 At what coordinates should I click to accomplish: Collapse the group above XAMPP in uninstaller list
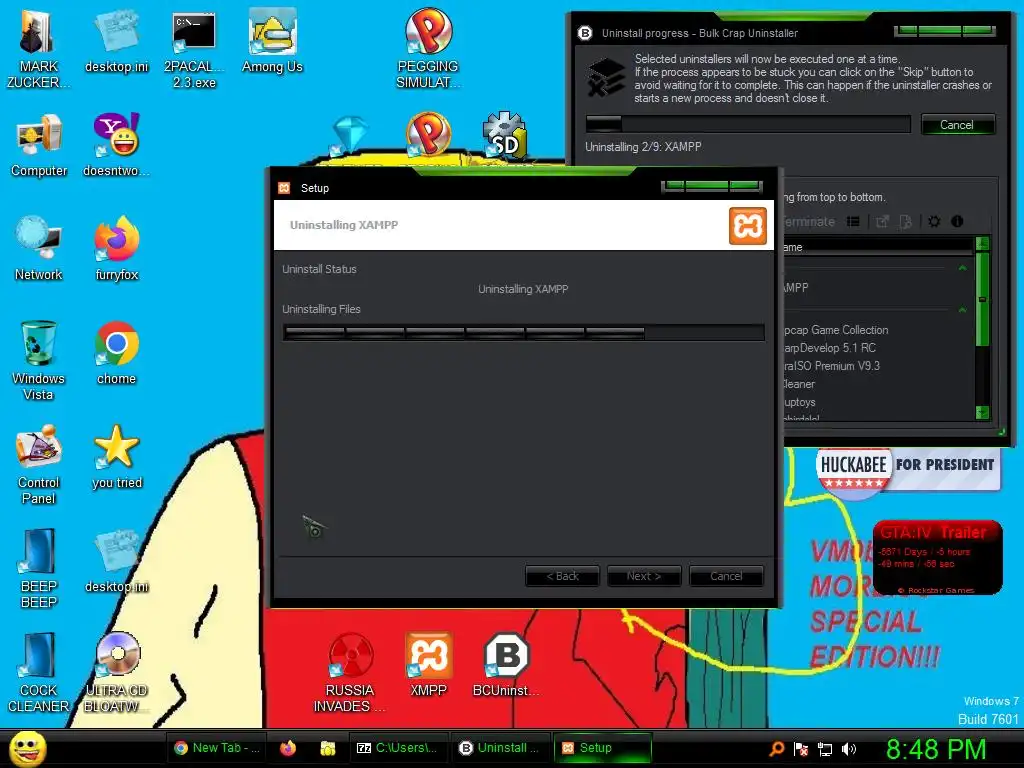962,268
